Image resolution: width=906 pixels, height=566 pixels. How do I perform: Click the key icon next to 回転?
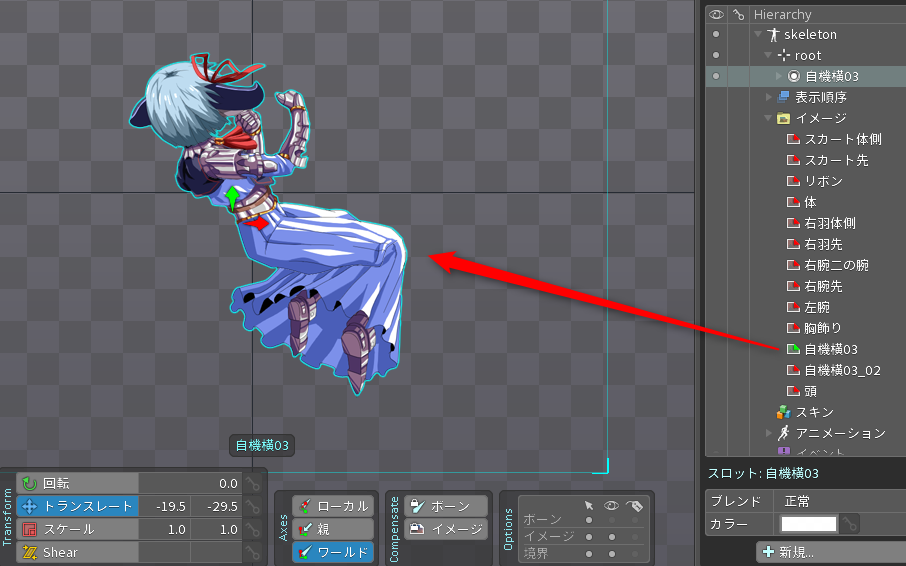(252, 483)
